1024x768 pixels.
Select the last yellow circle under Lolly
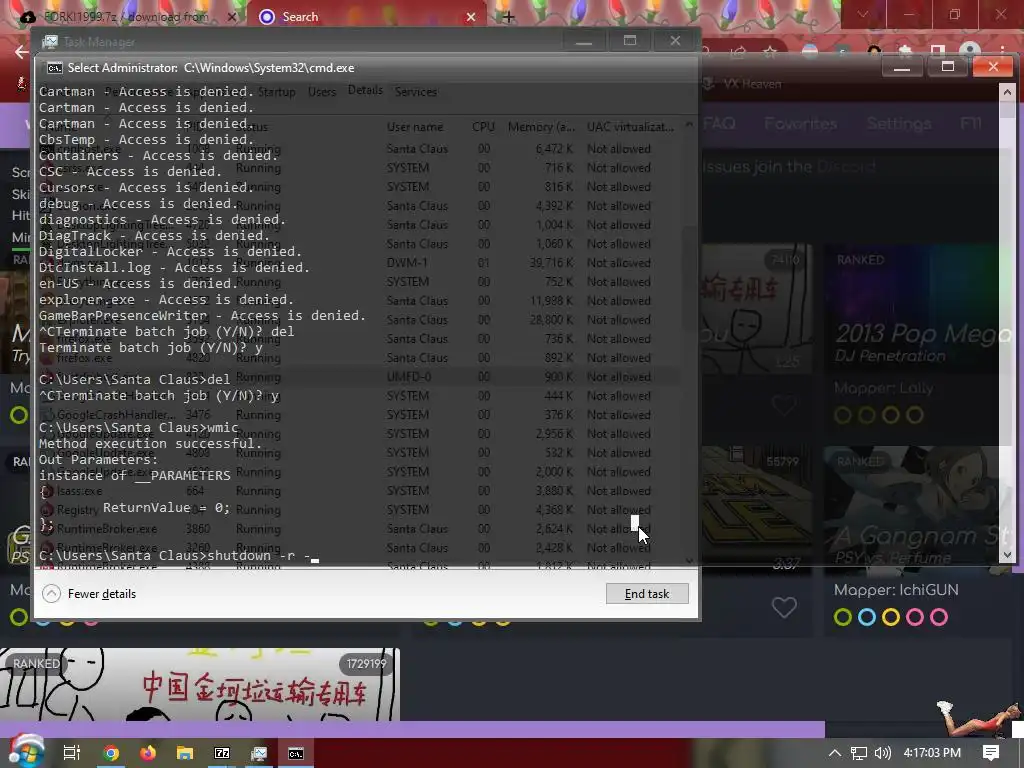(x=915, y=415)
